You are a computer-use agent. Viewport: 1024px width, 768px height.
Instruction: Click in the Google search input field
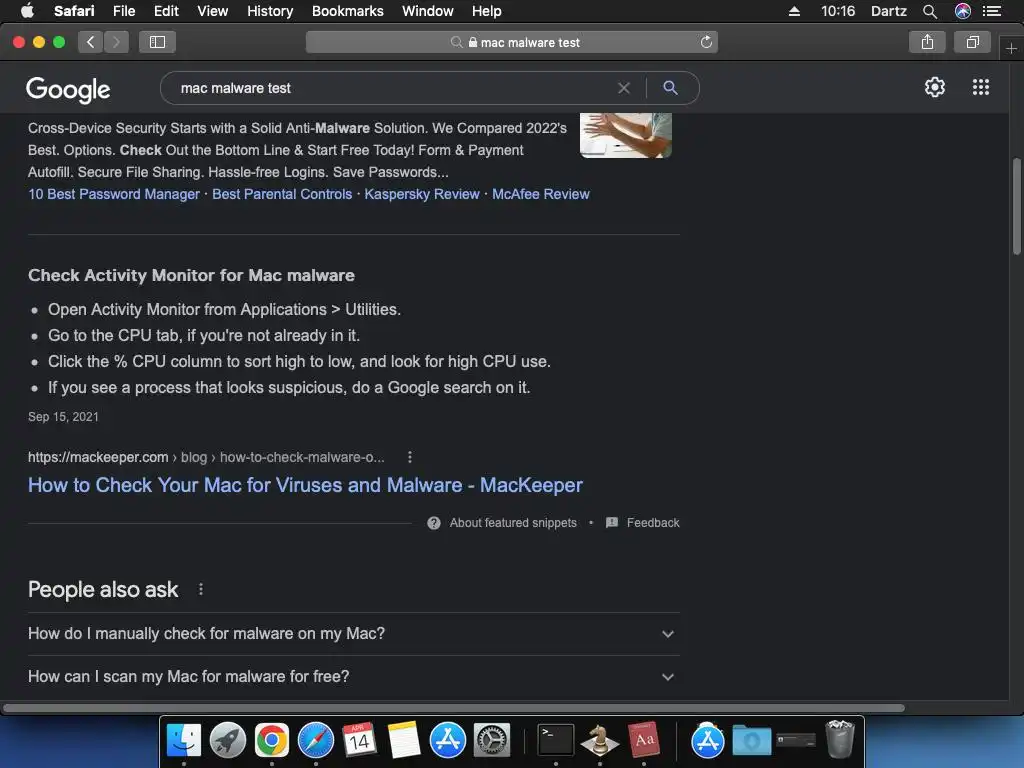tap(392, 88)
